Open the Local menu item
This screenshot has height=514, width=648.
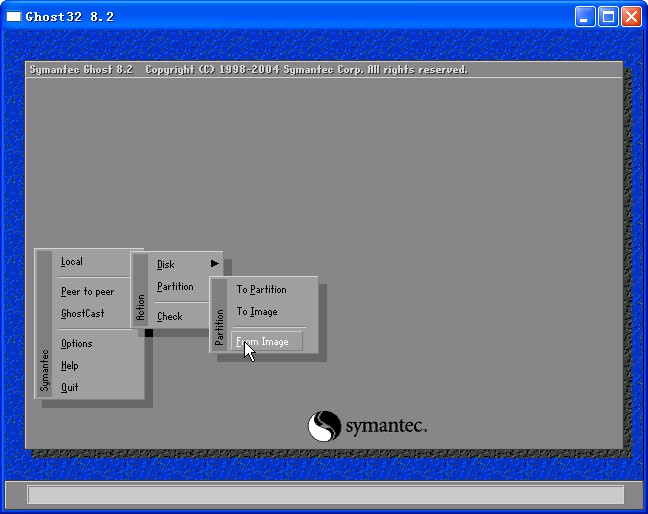[x=72, y=262]
